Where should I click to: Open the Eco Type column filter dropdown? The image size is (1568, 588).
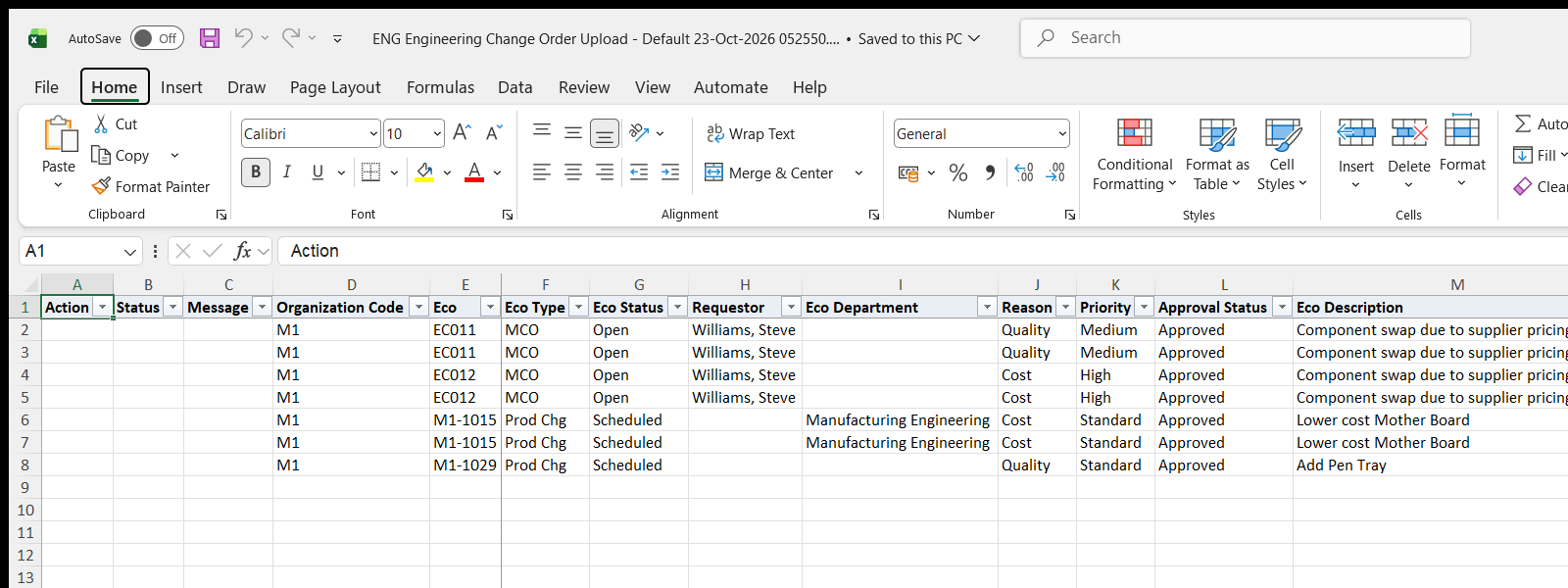pos(578,308)
